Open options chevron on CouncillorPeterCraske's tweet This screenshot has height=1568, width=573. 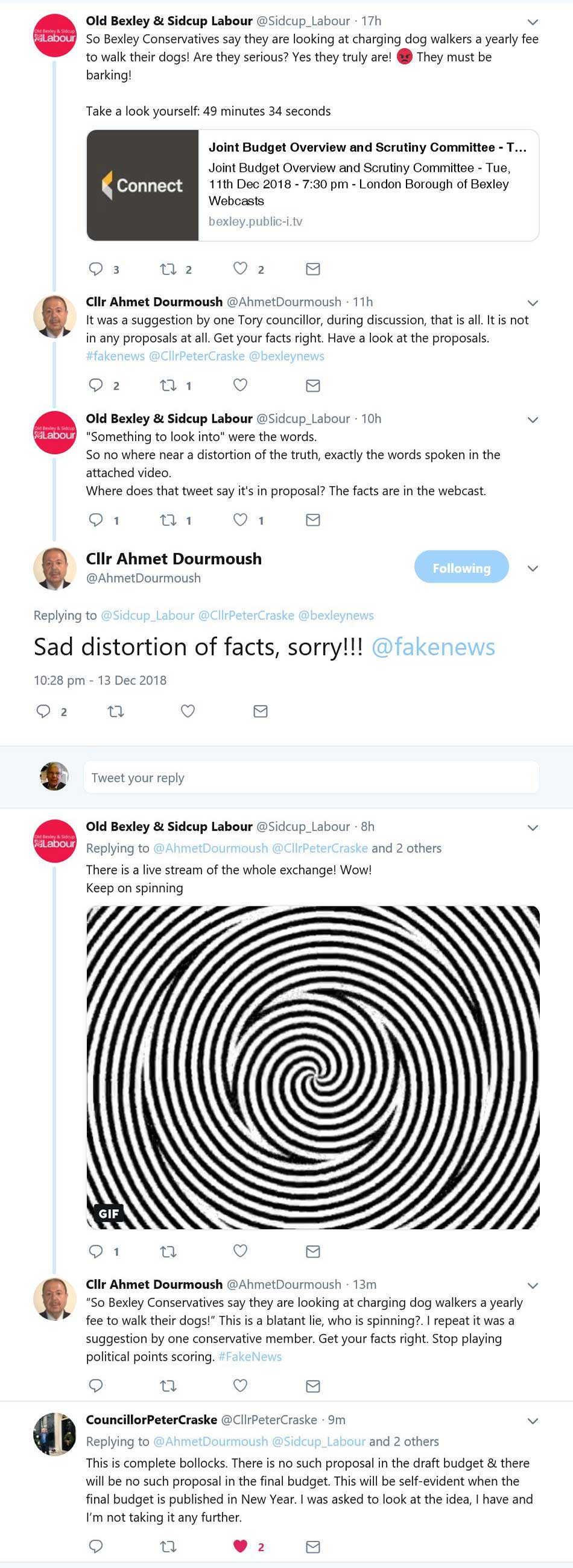pos(533,1421)
